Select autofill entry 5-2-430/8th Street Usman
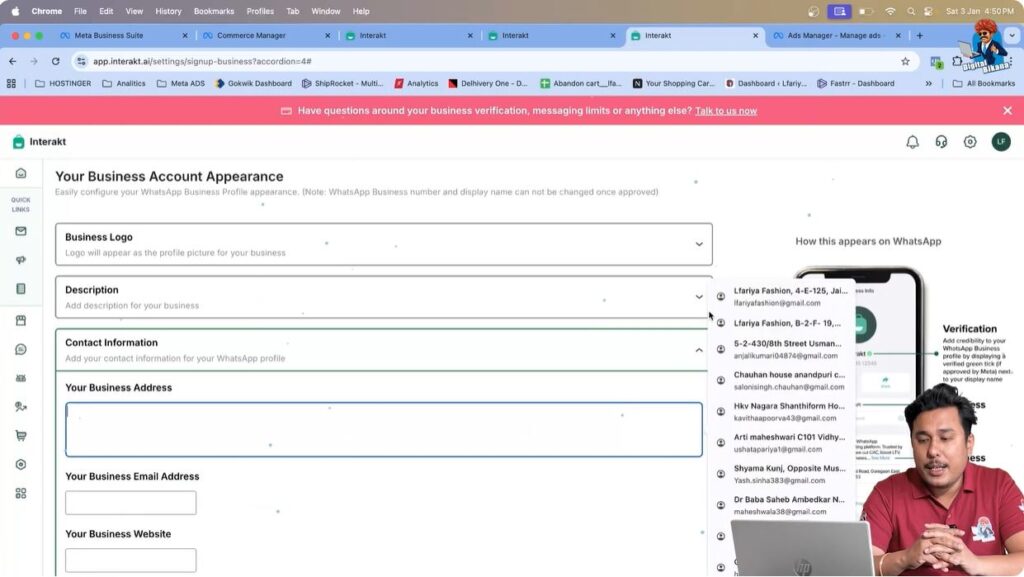The width and height of the screenshot is (1024, 577). [782, 349]
